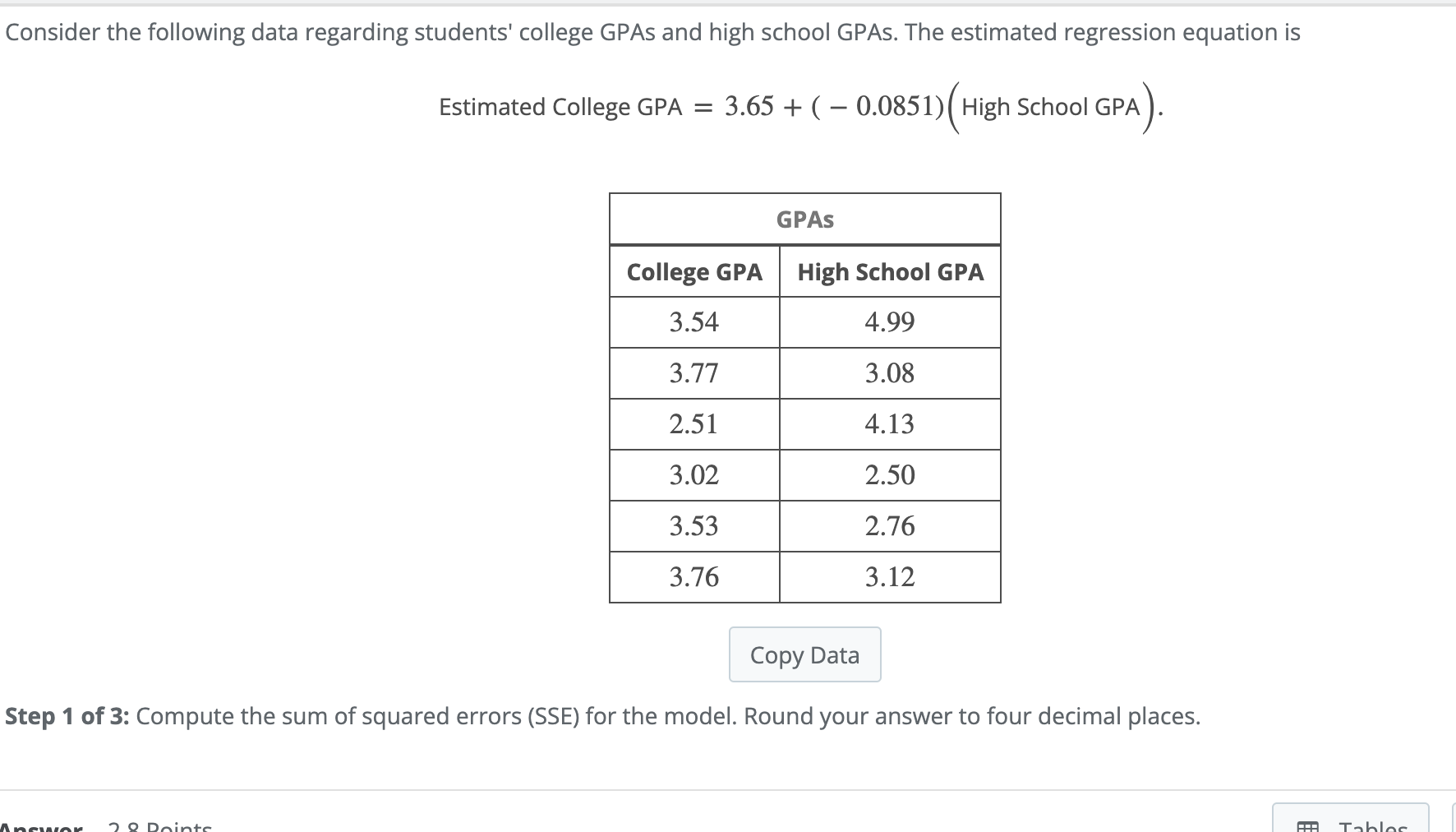
Task: Click the Copy Data button
Action: [x=804, y=654]
